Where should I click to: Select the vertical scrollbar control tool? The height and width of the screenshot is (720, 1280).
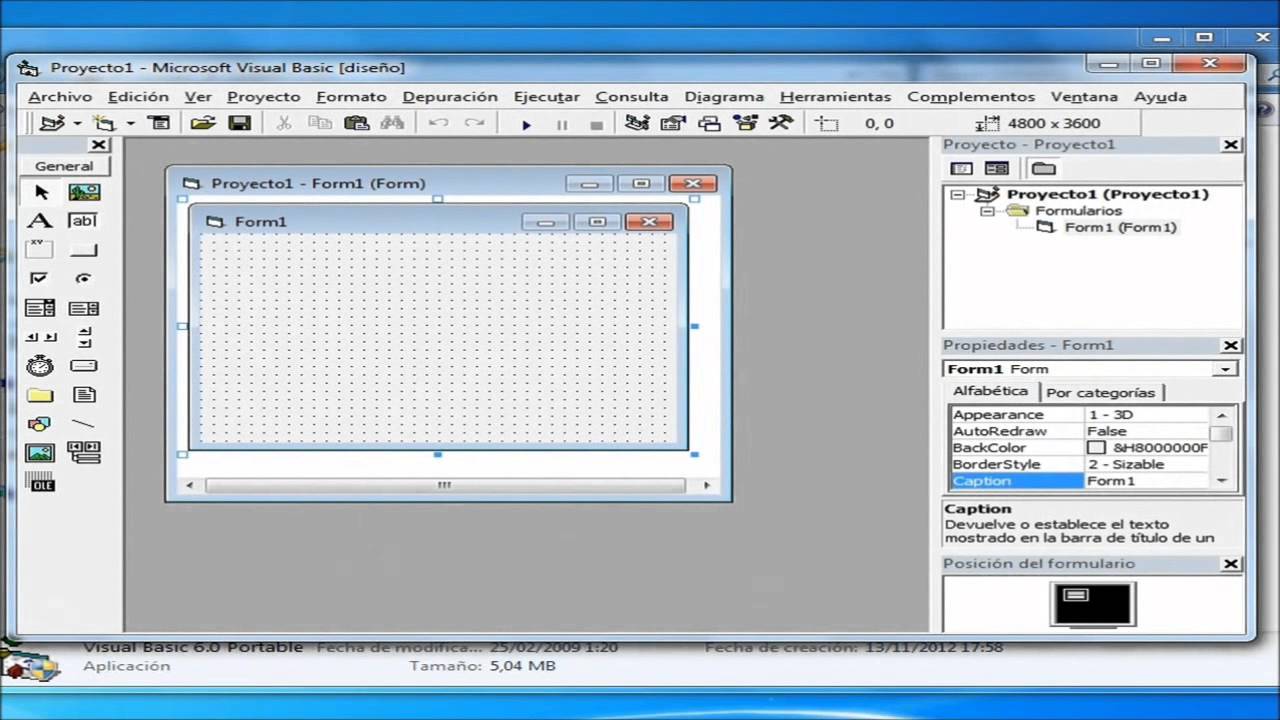click(84, 337)
